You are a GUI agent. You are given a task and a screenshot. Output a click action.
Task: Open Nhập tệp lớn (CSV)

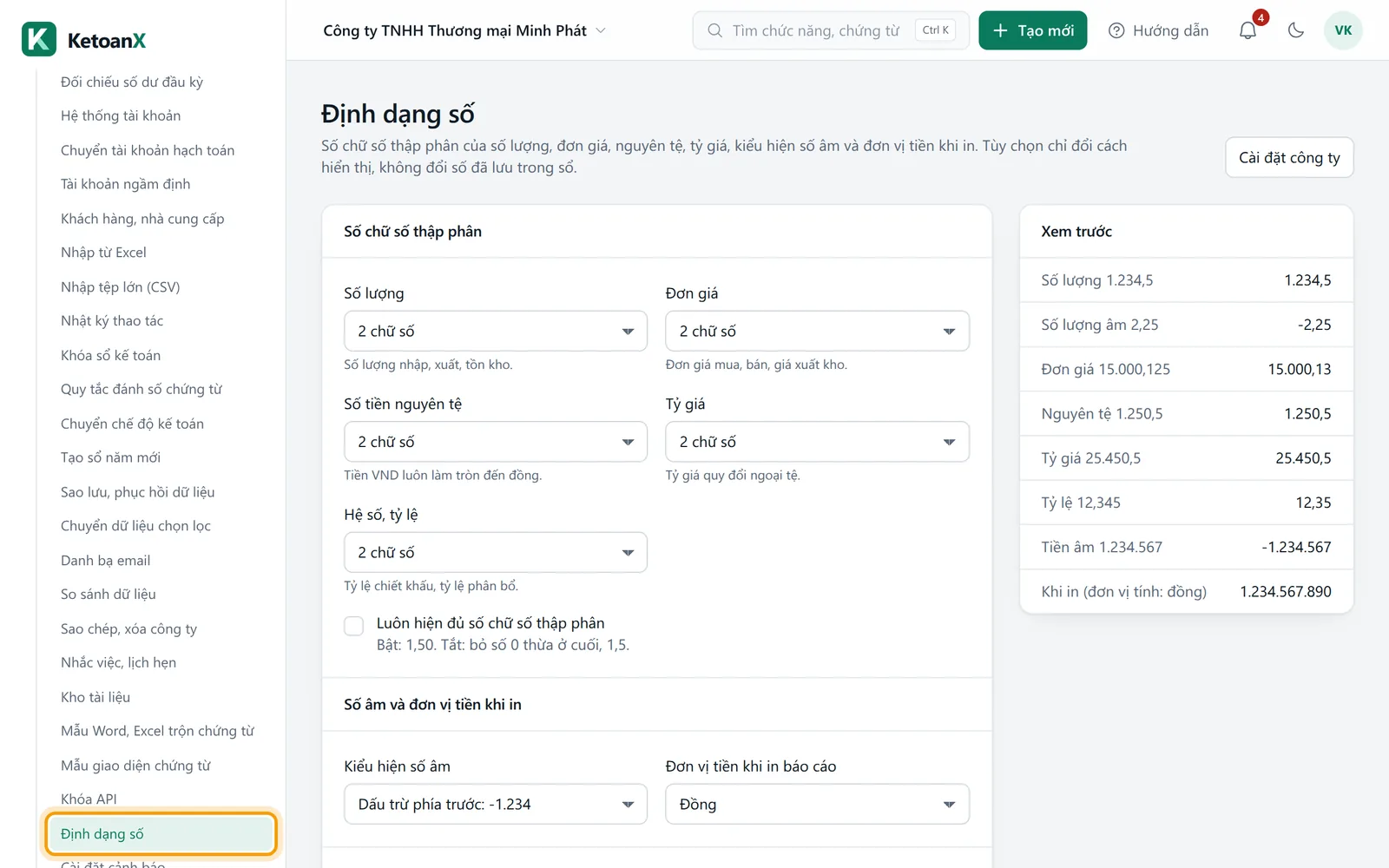120,286
